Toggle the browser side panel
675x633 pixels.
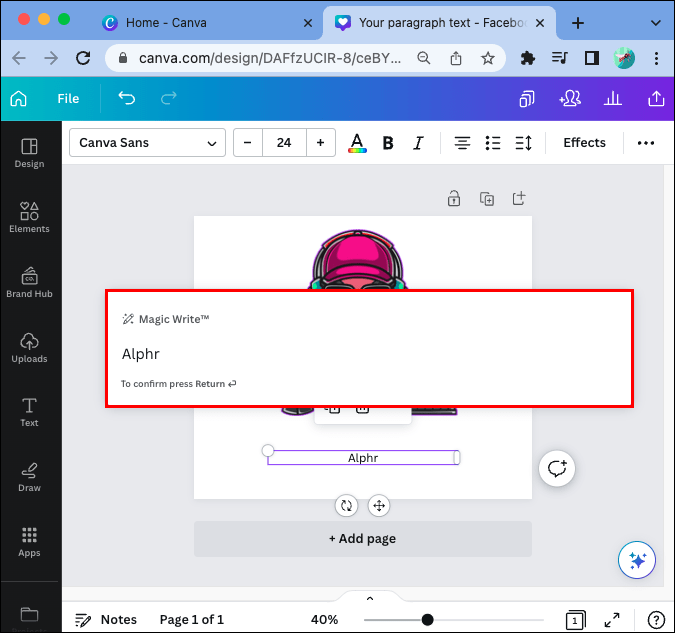pos(591,58)
